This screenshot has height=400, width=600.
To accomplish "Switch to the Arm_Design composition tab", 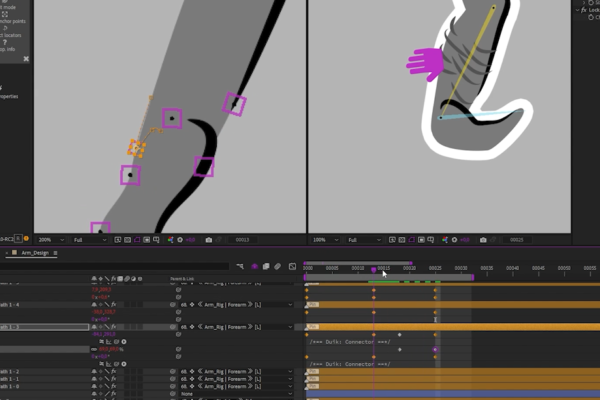I will 34,253.
